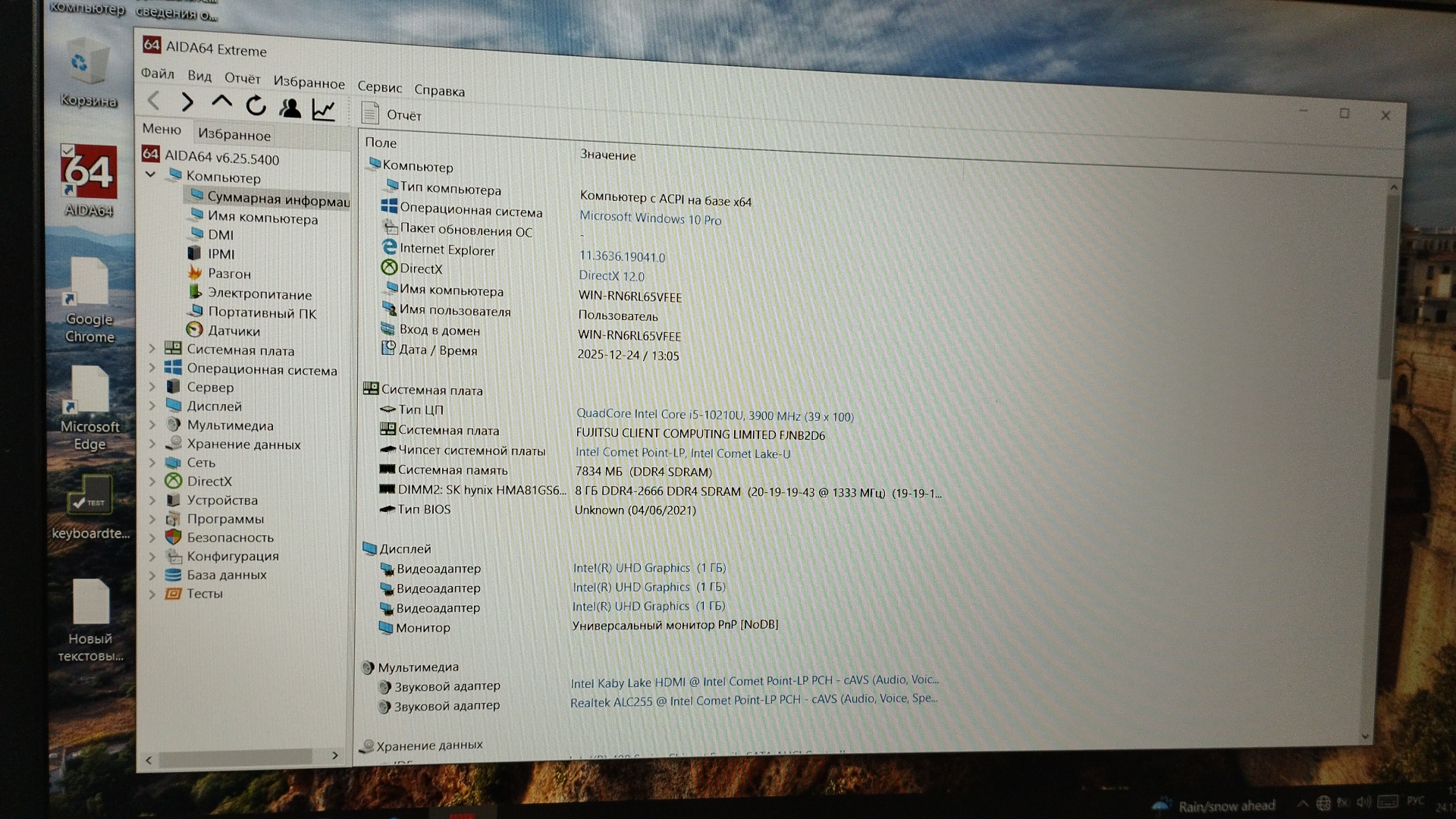The image size is (1456, 819).
Task: Click the Отчёт report icon
Action: (x=371, y=114)
